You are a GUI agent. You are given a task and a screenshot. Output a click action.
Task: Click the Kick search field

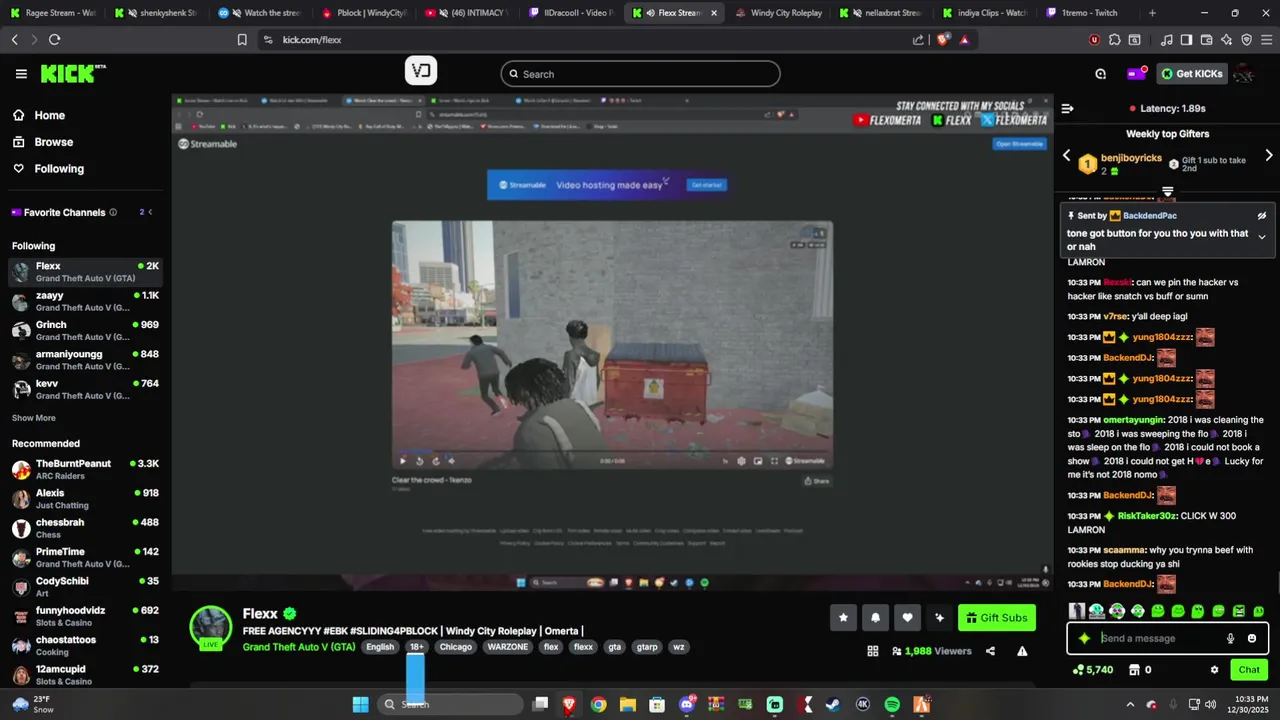tap(640, 74)
